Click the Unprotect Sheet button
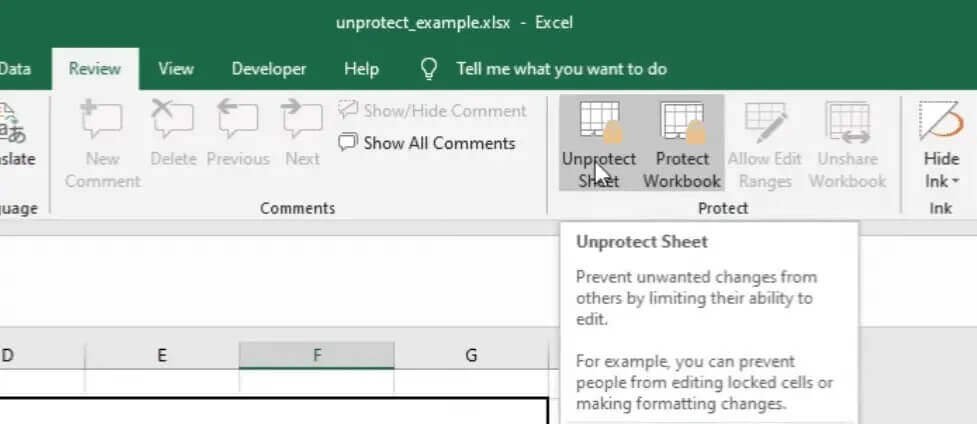Screen dimensions: 977x424 [599, 143]
